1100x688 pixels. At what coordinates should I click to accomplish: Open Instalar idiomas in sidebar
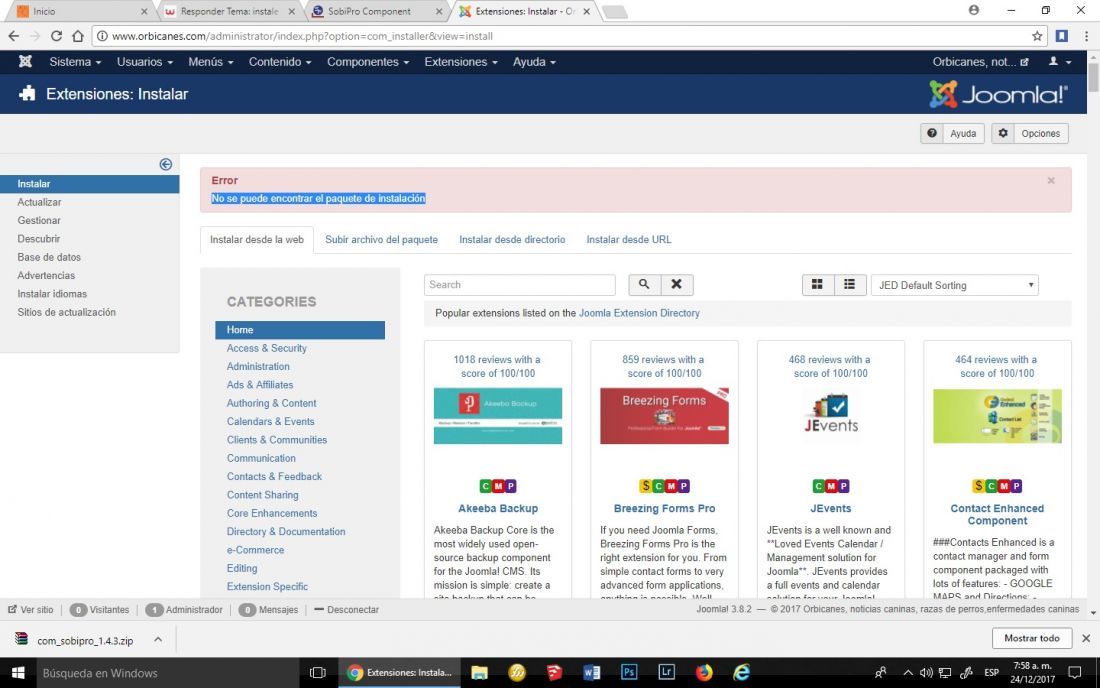coord(52,294)
